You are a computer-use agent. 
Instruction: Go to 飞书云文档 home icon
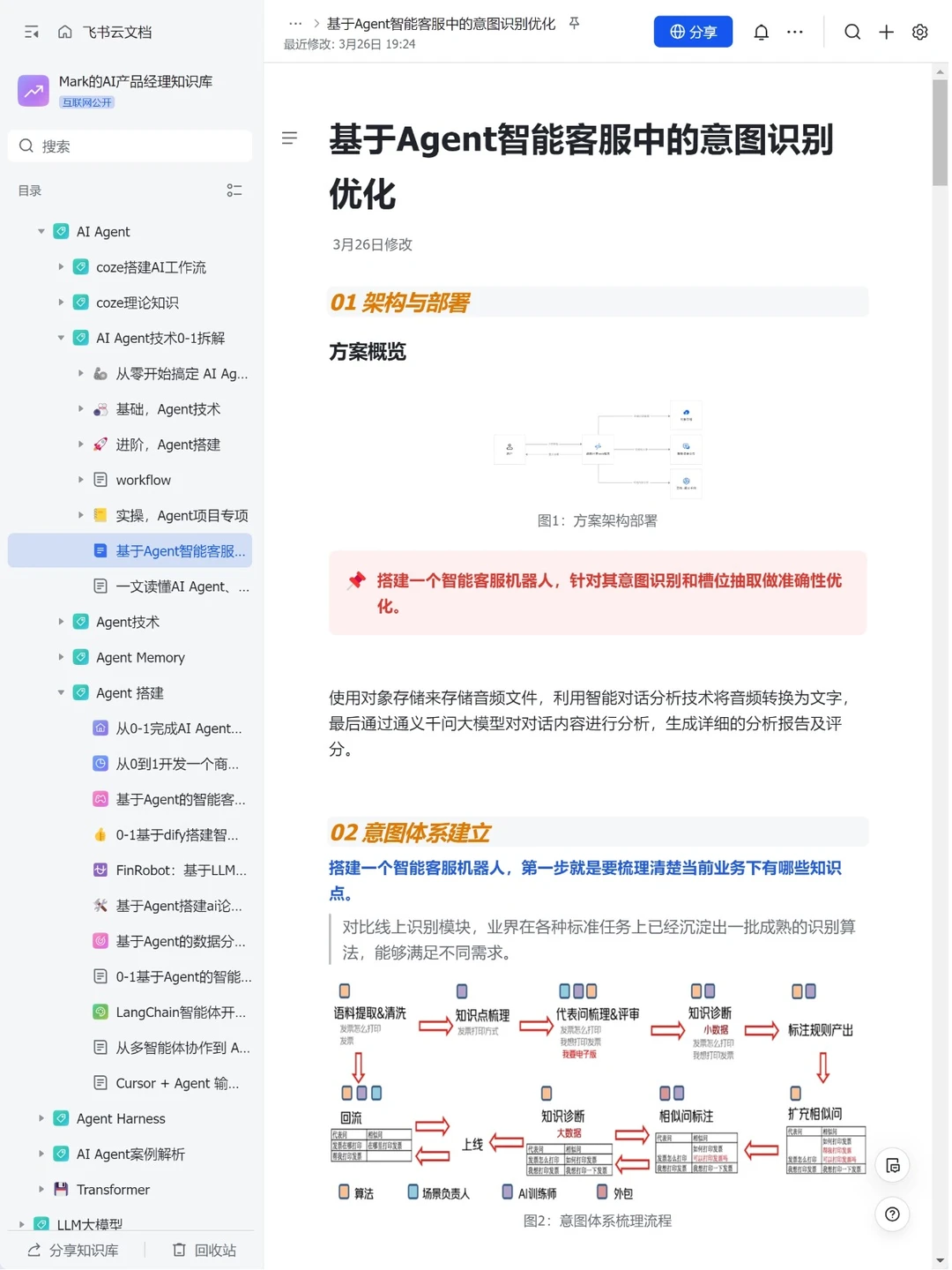[65, 33]
